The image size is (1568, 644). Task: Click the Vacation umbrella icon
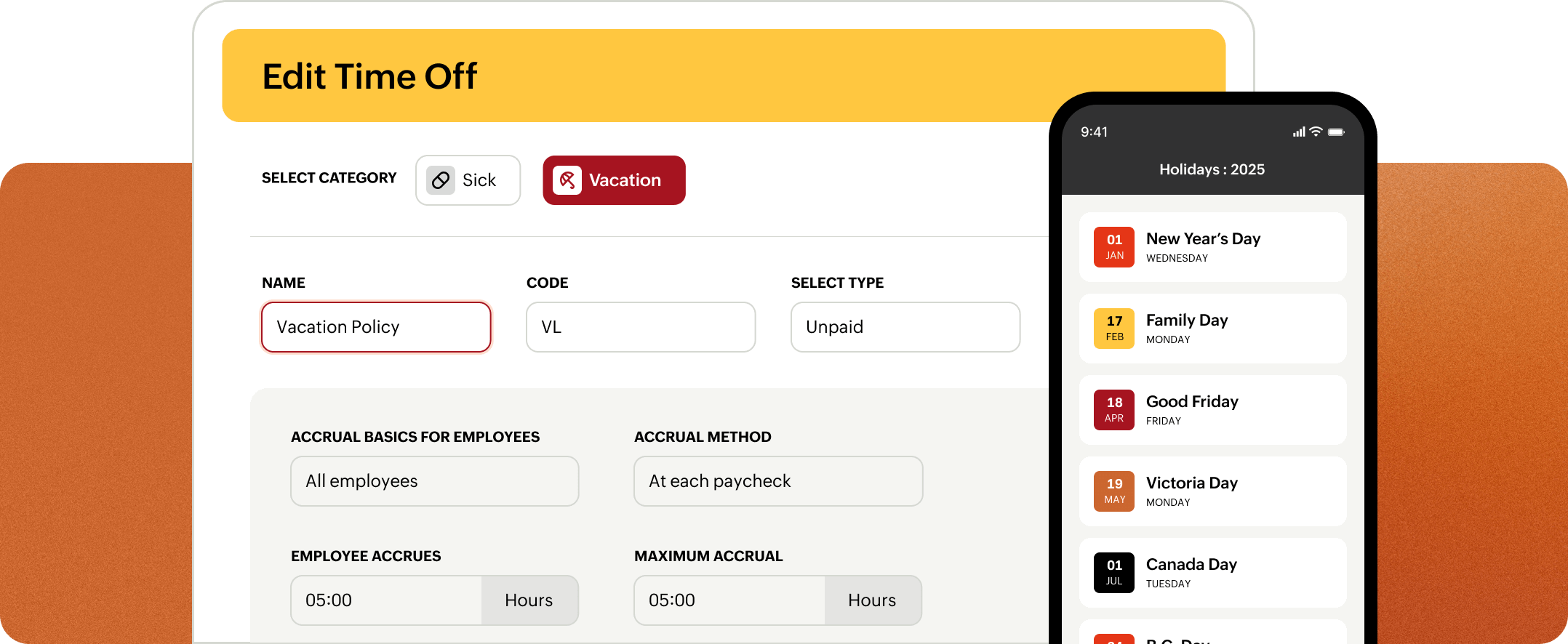coord(567,180)
